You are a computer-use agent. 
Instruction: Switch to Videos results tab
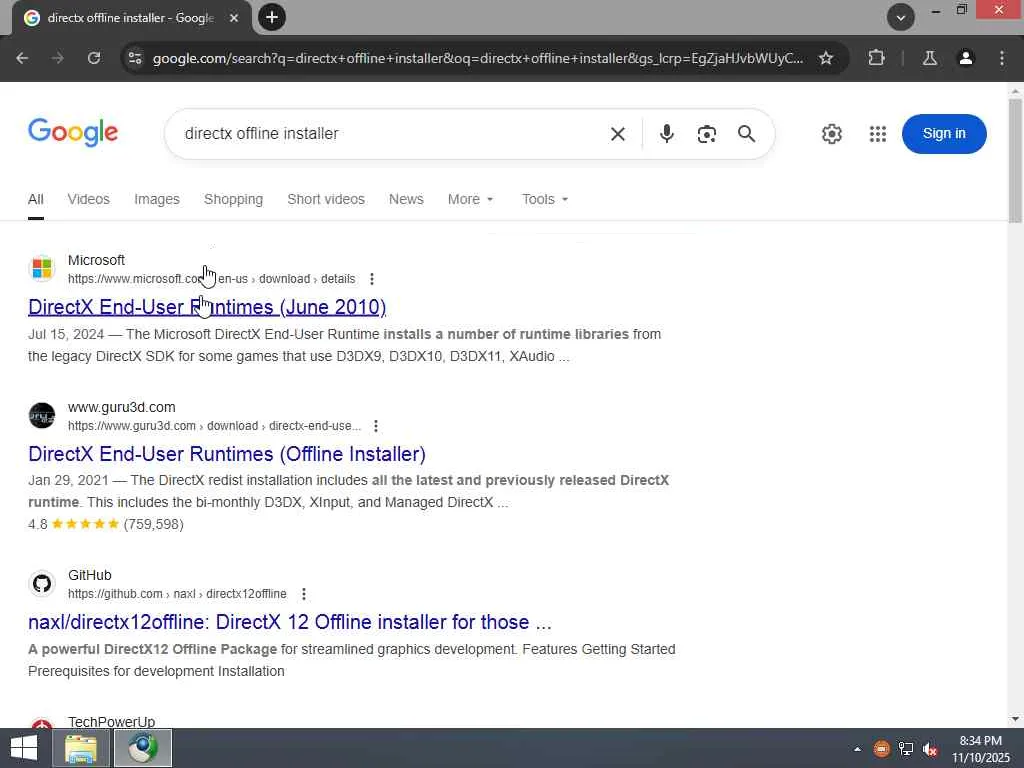[x=89, y=199]
